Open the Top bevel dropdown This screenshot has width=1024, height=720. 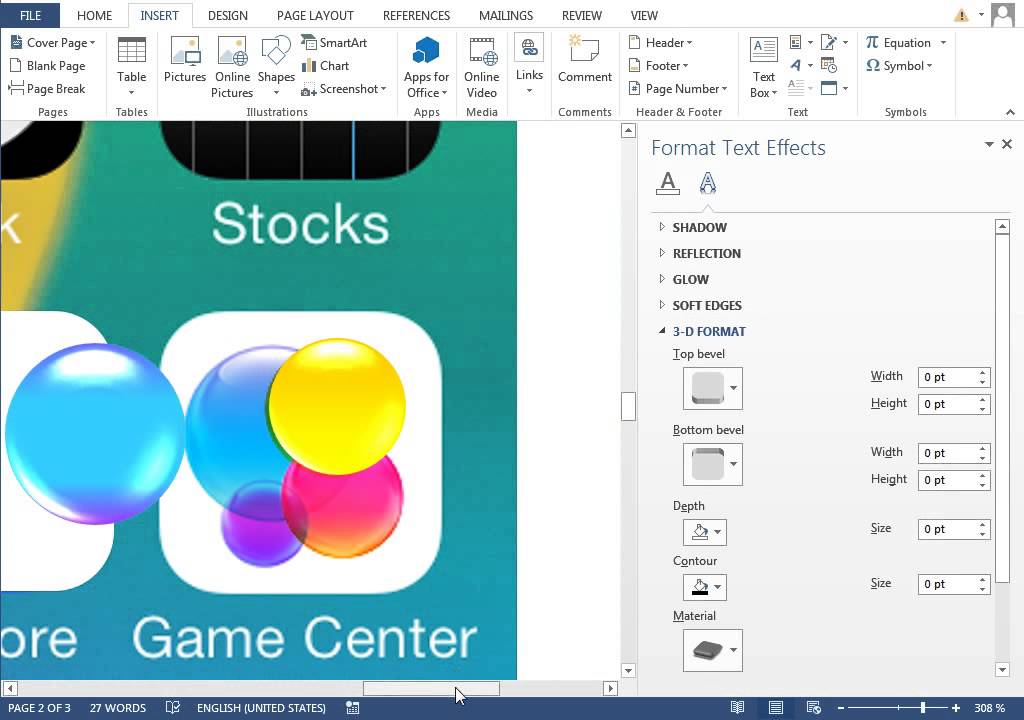pyautogui.click(x=731, y=388)
